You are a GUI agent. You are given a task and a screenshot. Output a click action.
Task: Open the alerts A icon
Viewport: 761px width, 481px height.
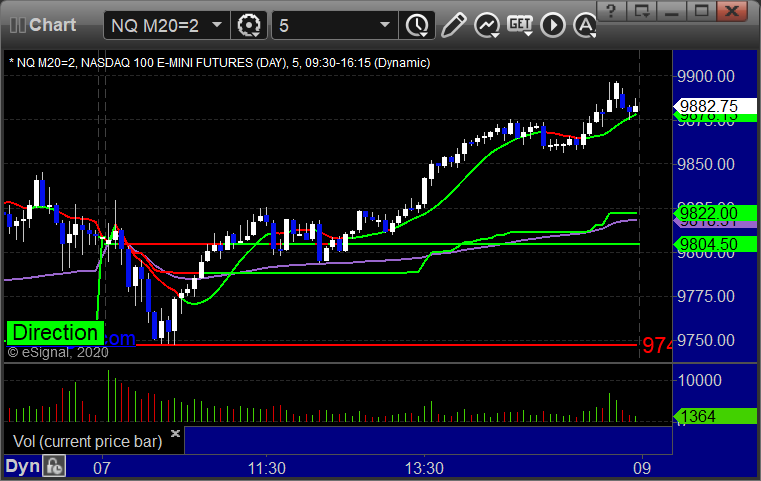(585, 25)
